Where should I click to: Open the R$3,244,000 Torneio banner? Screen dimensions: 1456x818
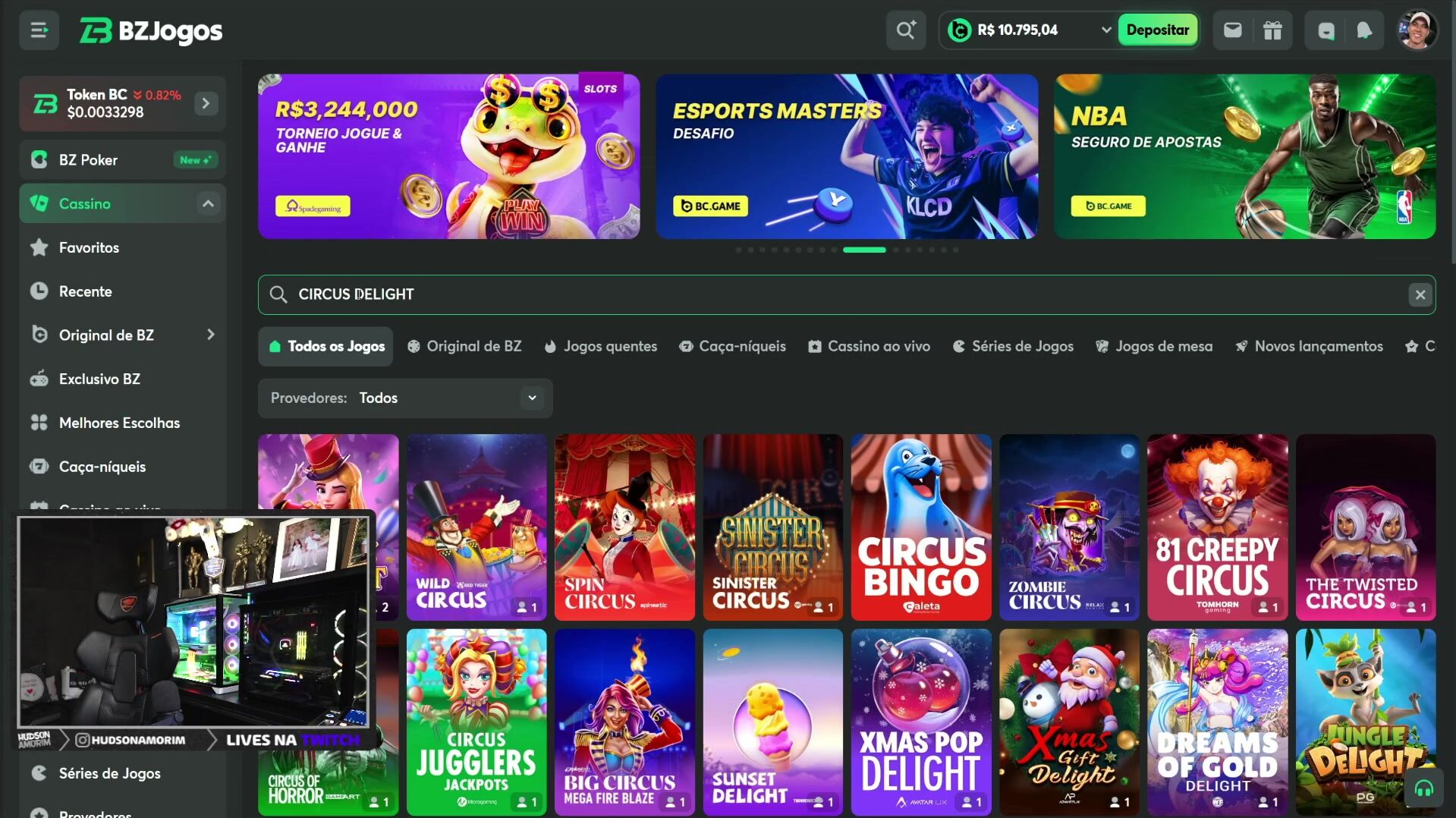(x=448, y=156)
